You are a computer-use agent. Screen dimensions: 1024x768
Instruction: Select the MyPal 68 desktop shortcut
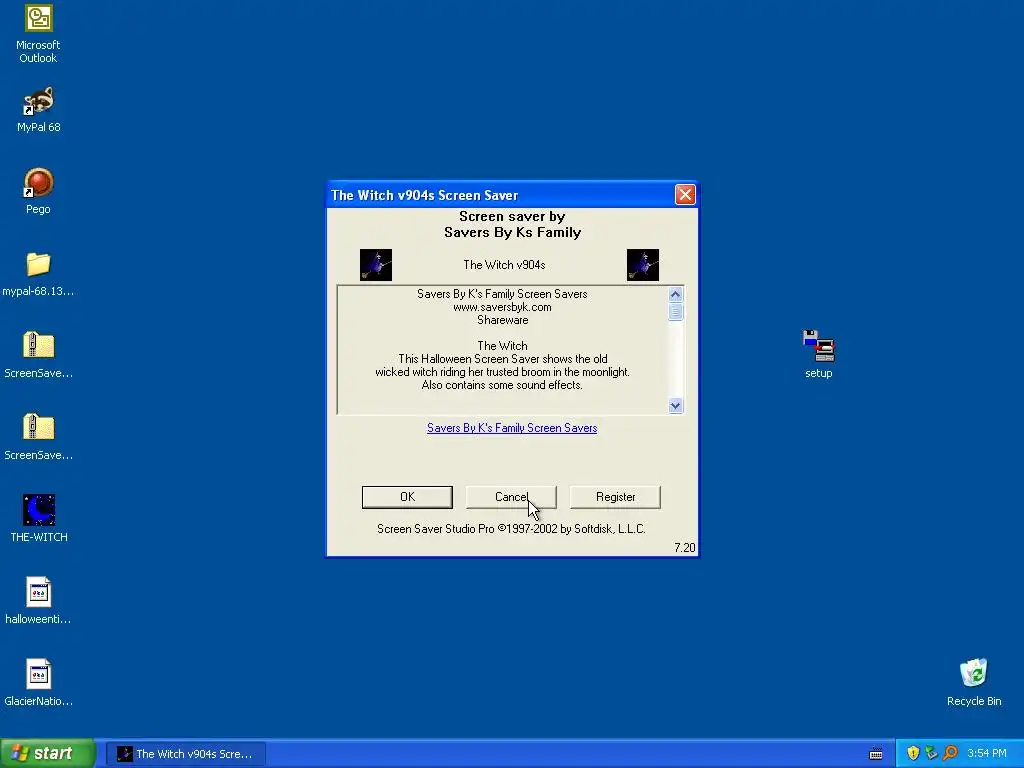click(x=38, y=110)
